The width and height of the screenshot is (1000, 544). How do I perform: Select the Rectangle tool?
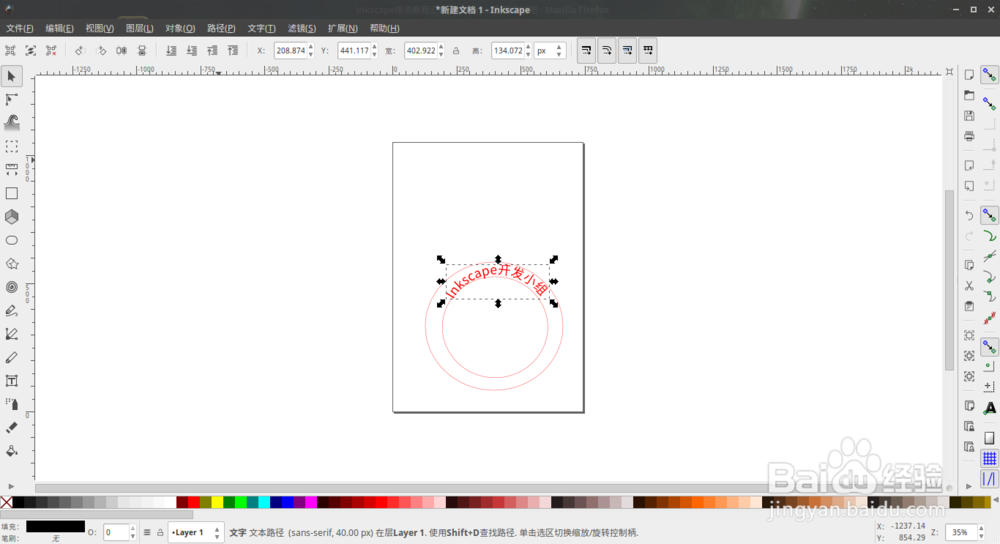tap(11, 193)
